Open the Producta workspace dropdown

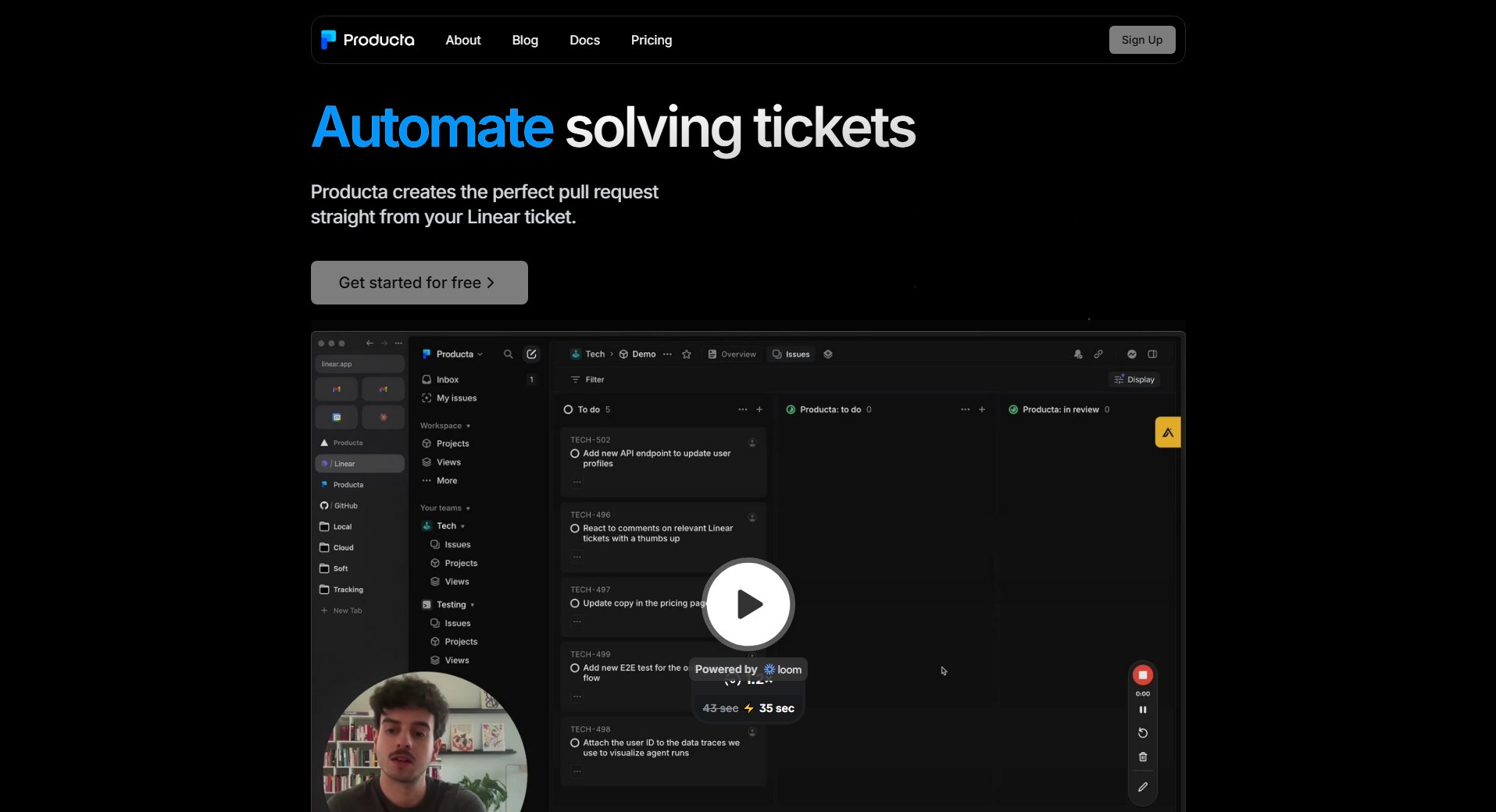pos(453,354)
